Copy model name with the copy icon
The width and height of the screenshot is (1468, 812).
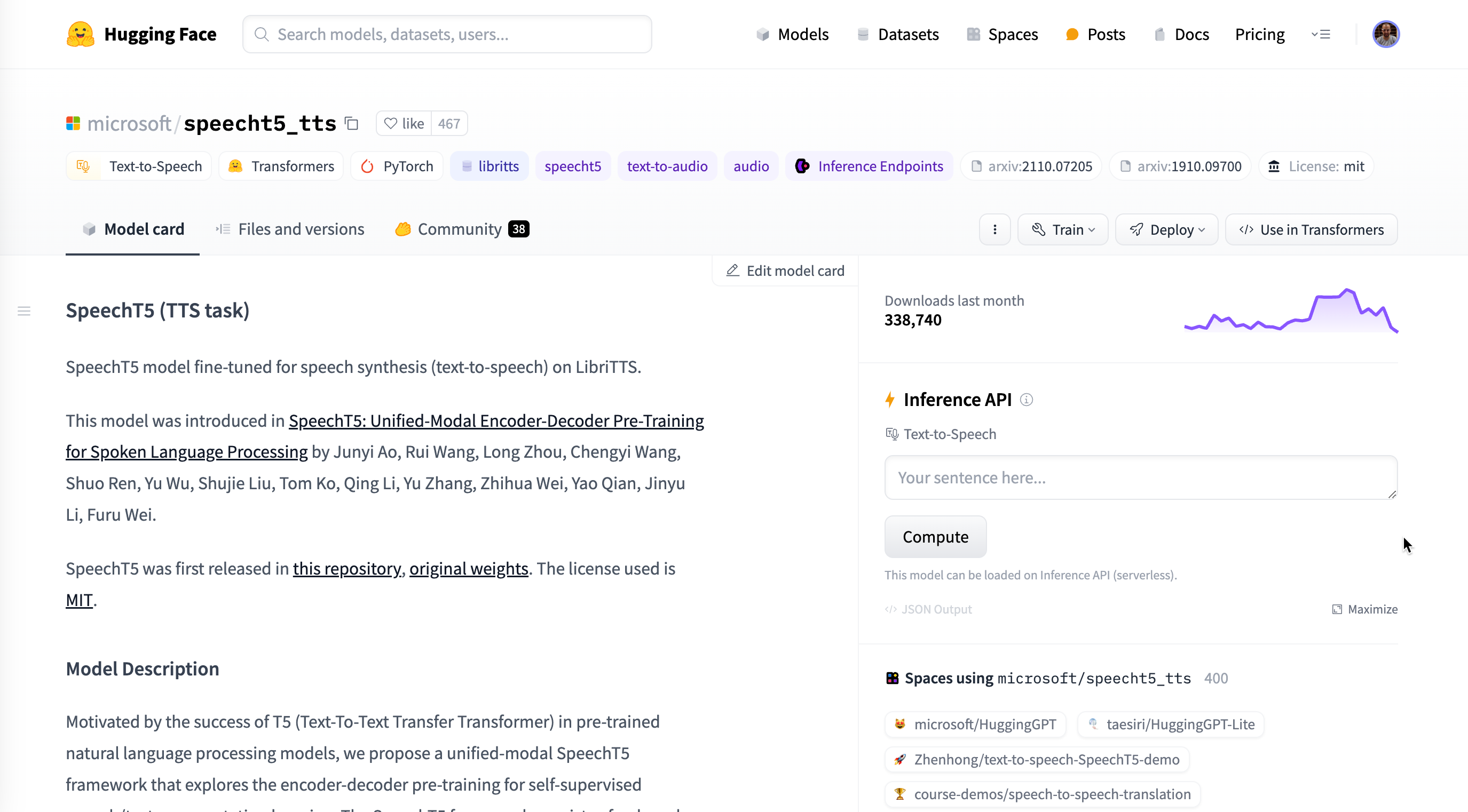pos(352,124)
